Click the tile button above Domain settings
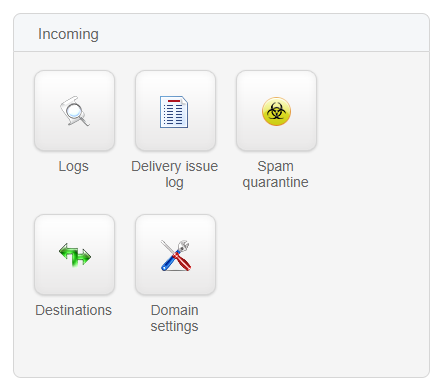This screenshot has width=446, height=391. 176,255
